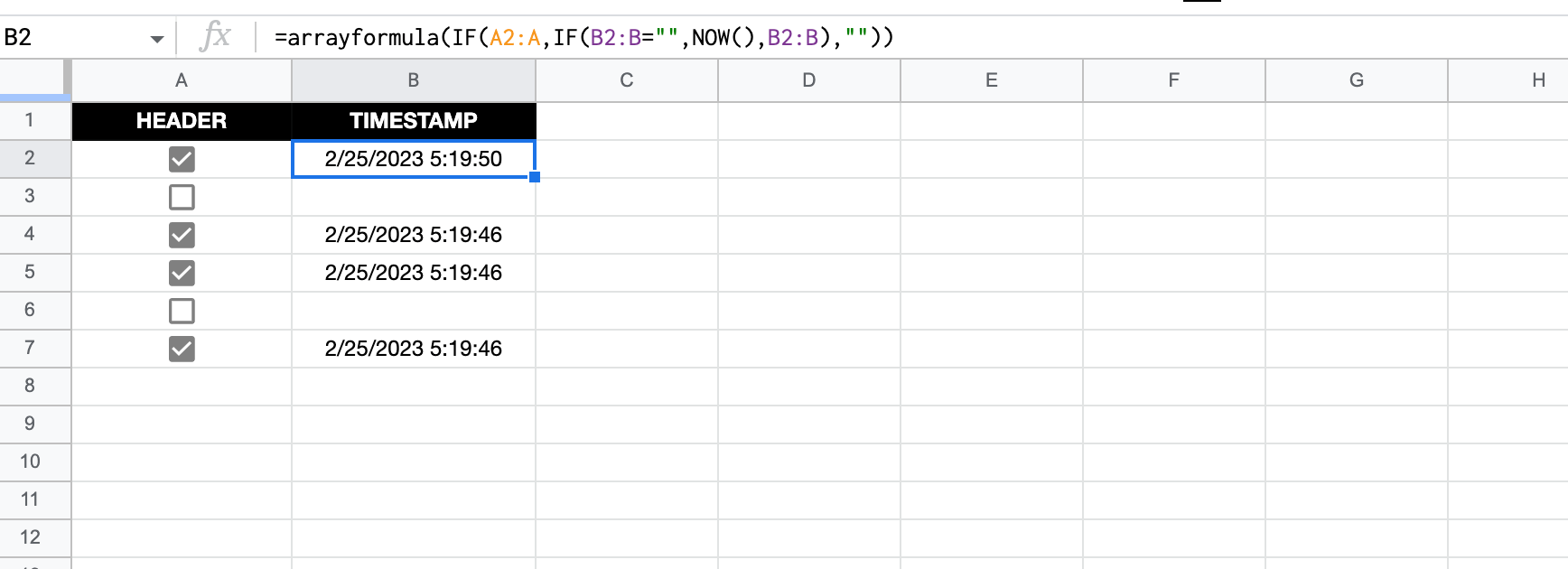Select column F header
This screenshot has height=569, width=1568.
(1174, 80)
